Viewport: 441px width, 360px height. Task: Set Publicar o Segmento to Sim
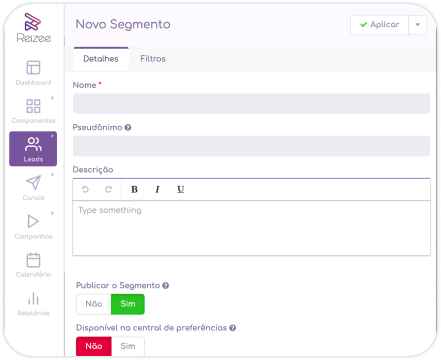pos(128,304)
